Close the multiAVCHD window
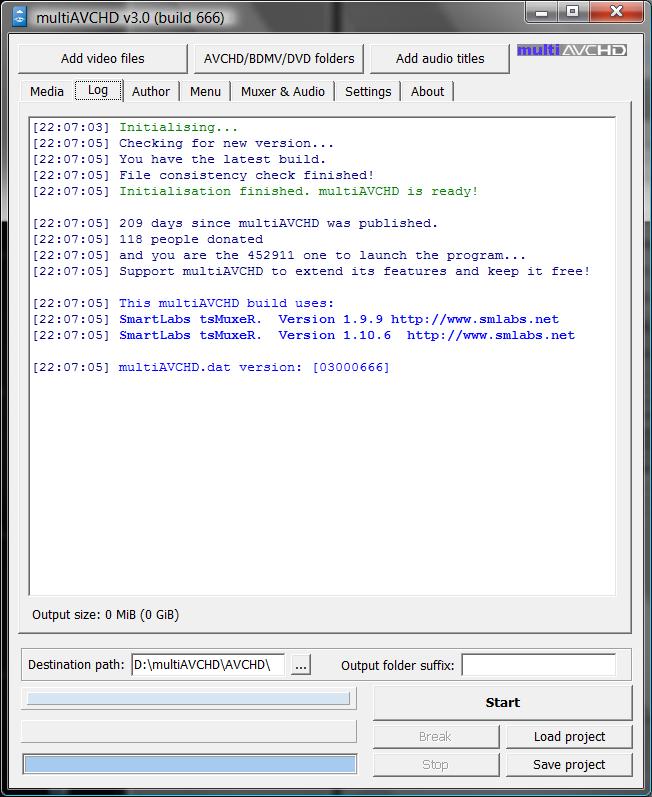Screen dimensions: 652x797 click(616, 12)
